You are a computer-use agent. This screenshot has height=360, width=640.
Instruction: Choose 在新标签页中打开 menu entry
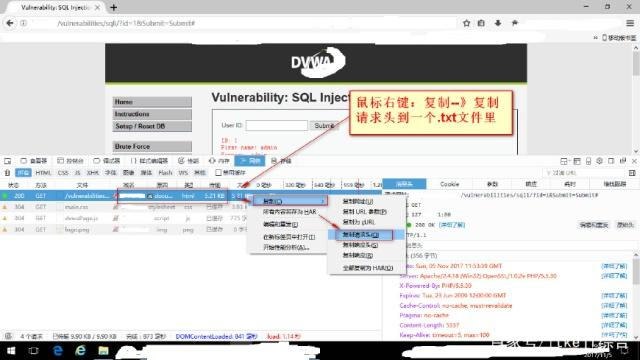coord(289,237)
